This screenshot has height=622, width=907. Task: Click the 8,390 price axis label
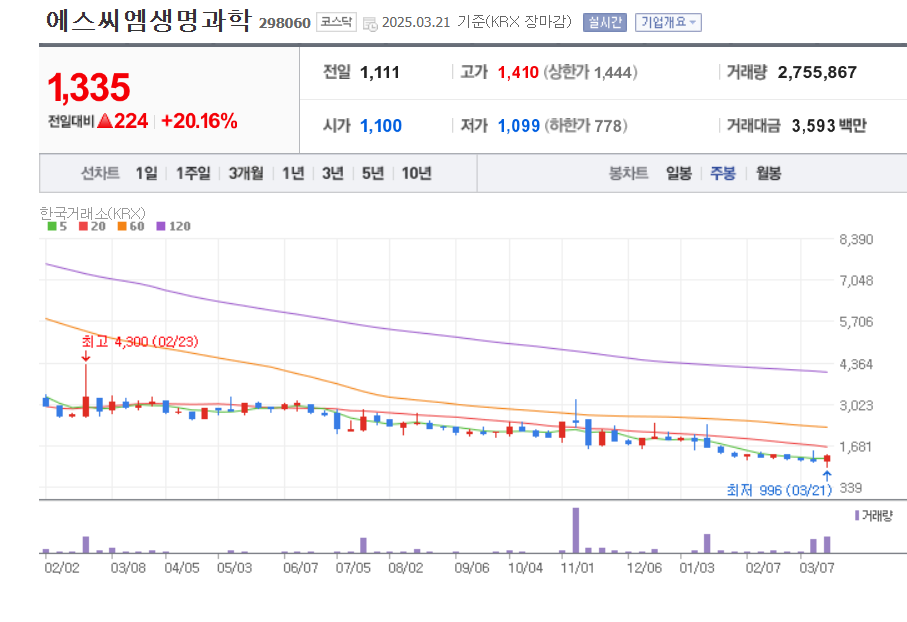tap(856, 240)
